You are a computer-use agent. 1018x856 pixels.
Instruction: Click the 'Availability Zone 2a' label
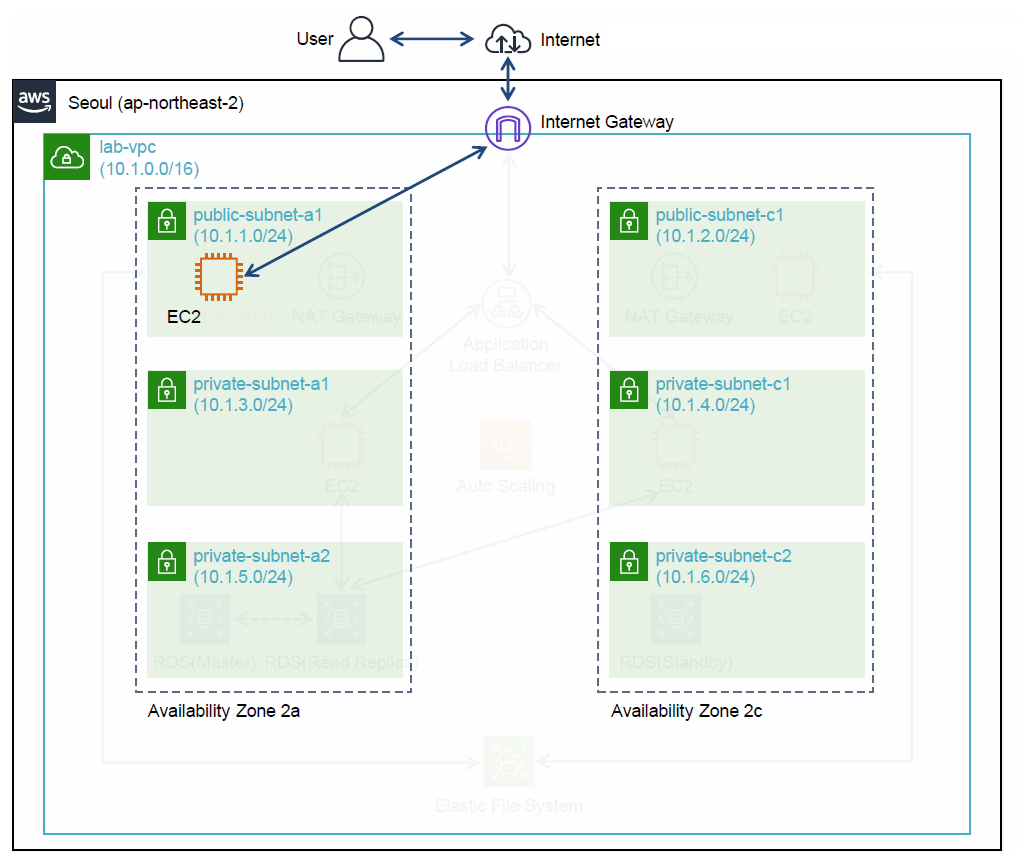tap(224, 711)
